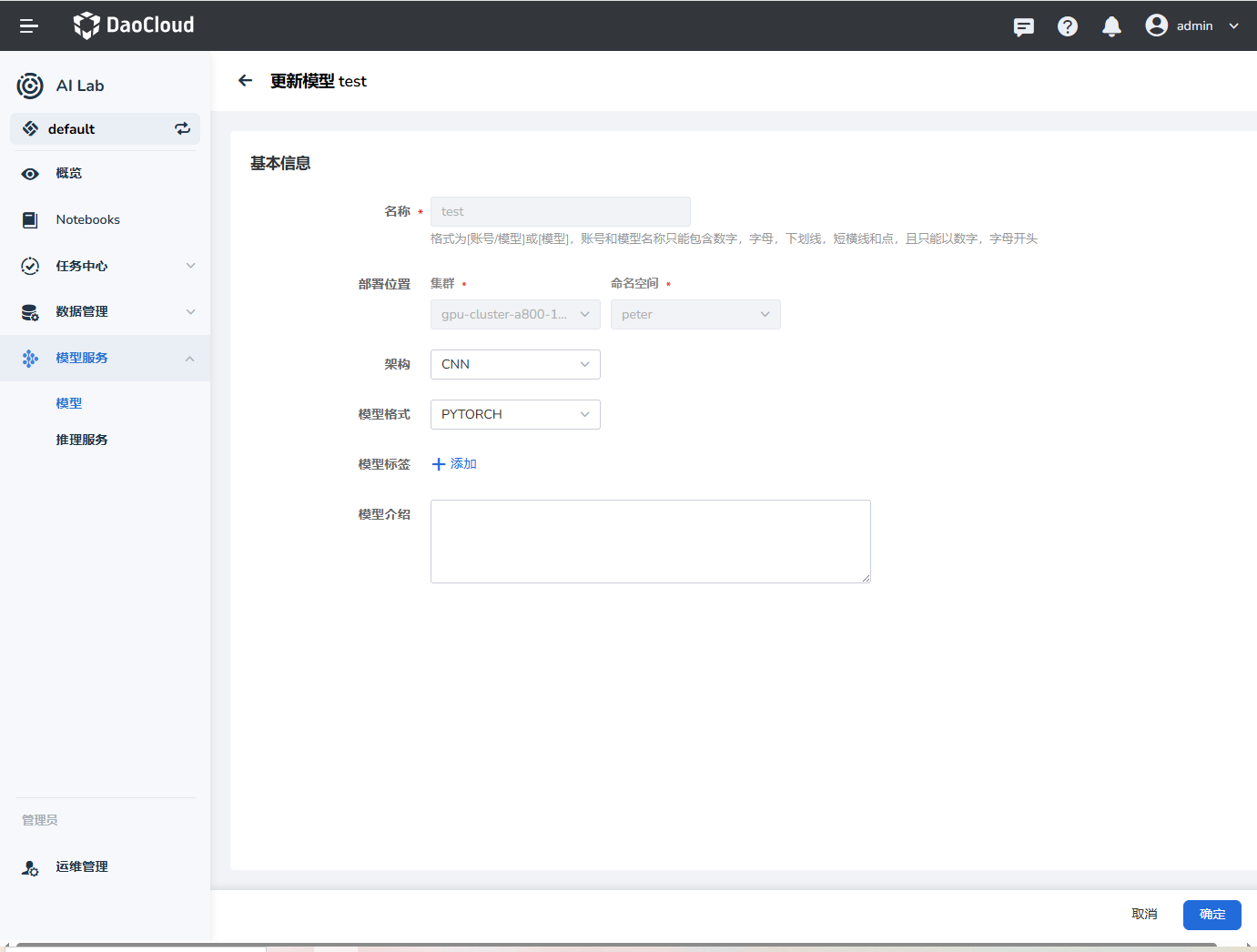Switch workspace with the default swap icon
The height and width of the screenshot is (952, 1257).
183,129
